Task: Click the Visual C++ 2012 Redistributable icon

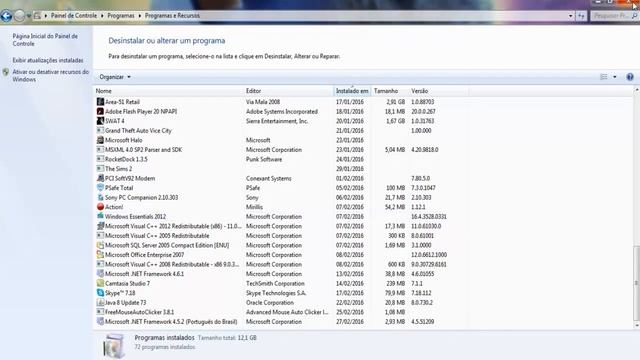Action: click(100, 226)
